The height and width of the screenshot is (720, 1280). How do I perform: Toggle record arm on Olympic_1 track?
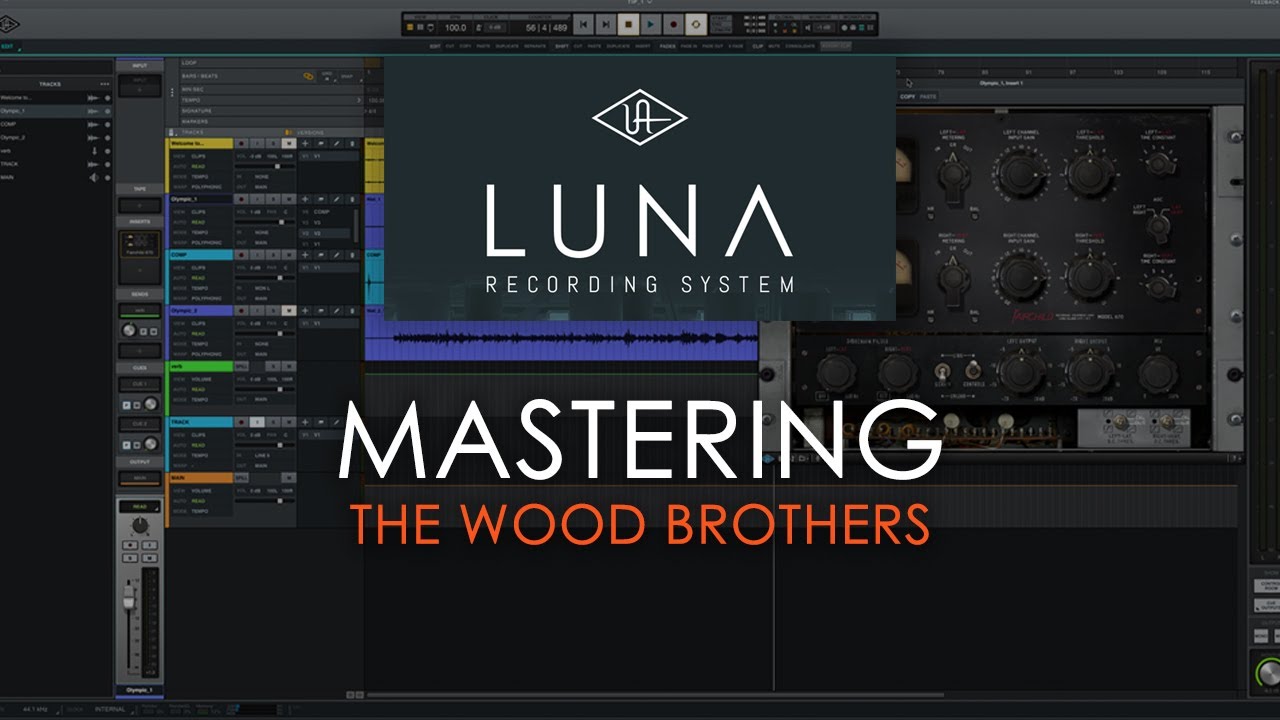tap(241, 199)
